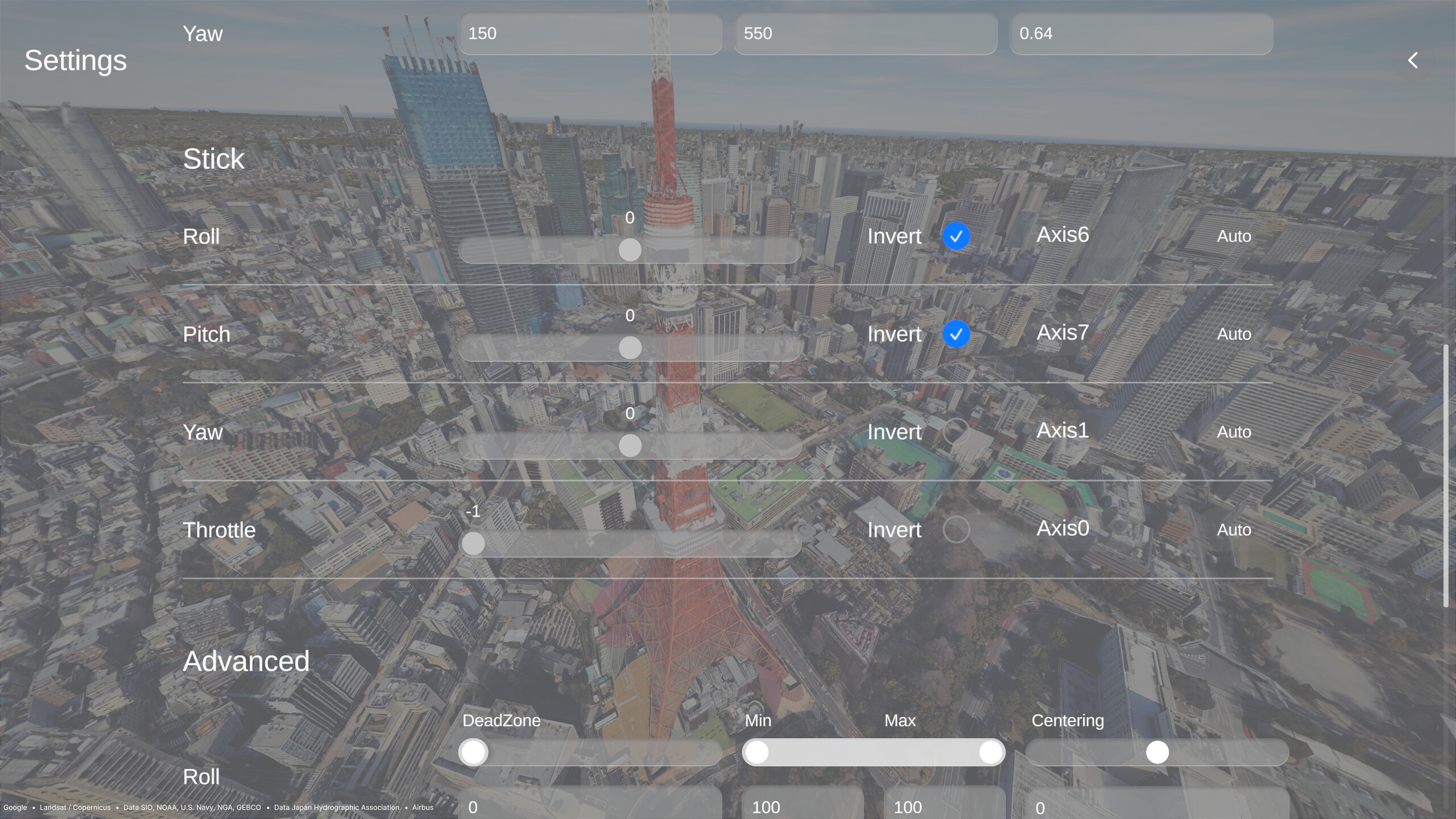
Task: Enable Invert for the Throttle axis
Action: tap(956, 530)
